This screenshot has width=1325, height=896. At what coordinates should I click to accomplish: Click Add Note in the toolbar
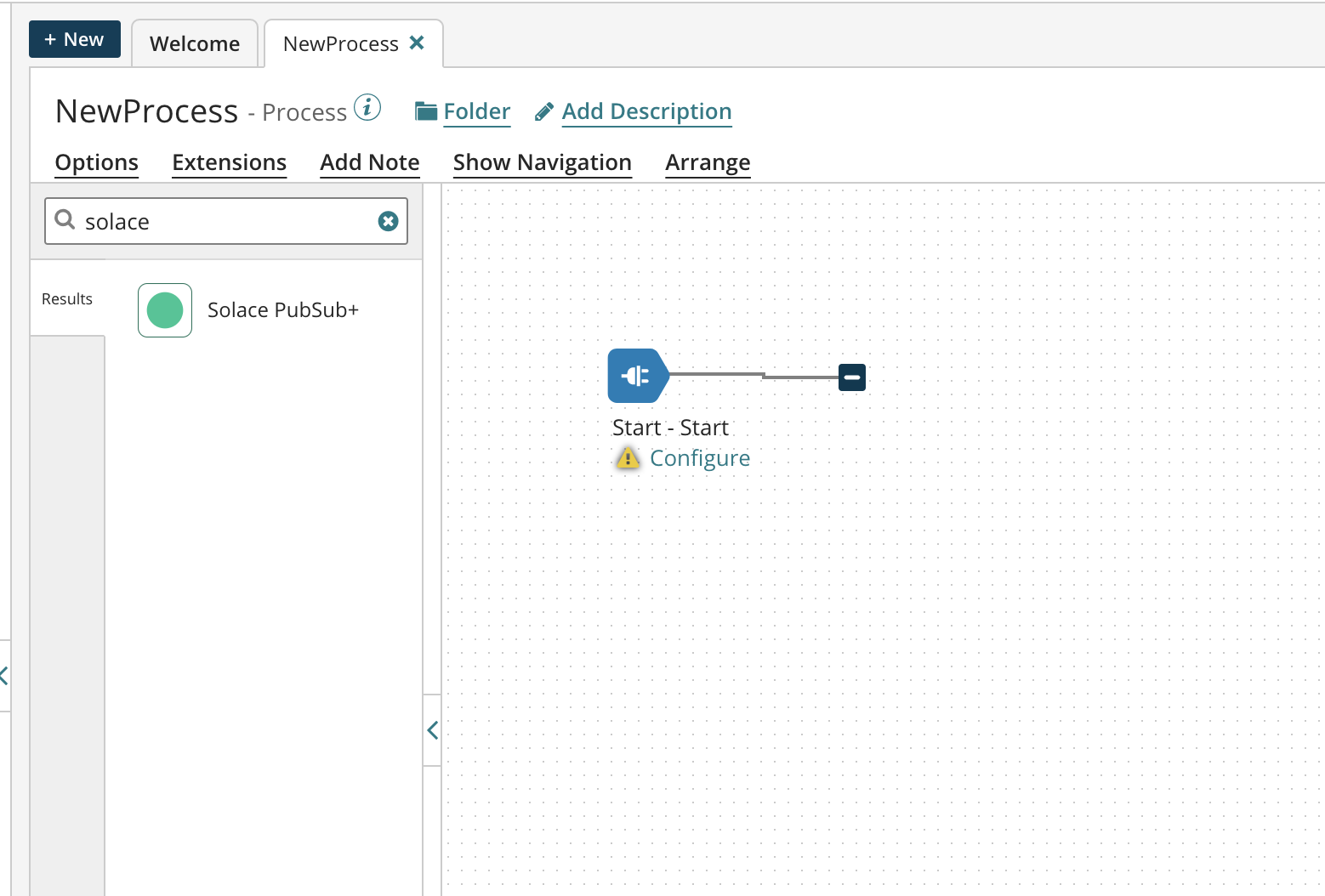point(370,162)
